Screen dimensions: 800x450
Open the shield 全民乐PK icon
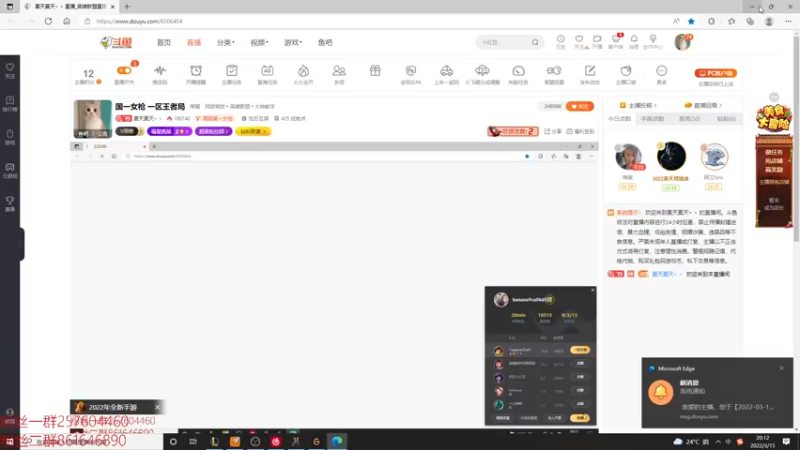[x=411, y=70]
